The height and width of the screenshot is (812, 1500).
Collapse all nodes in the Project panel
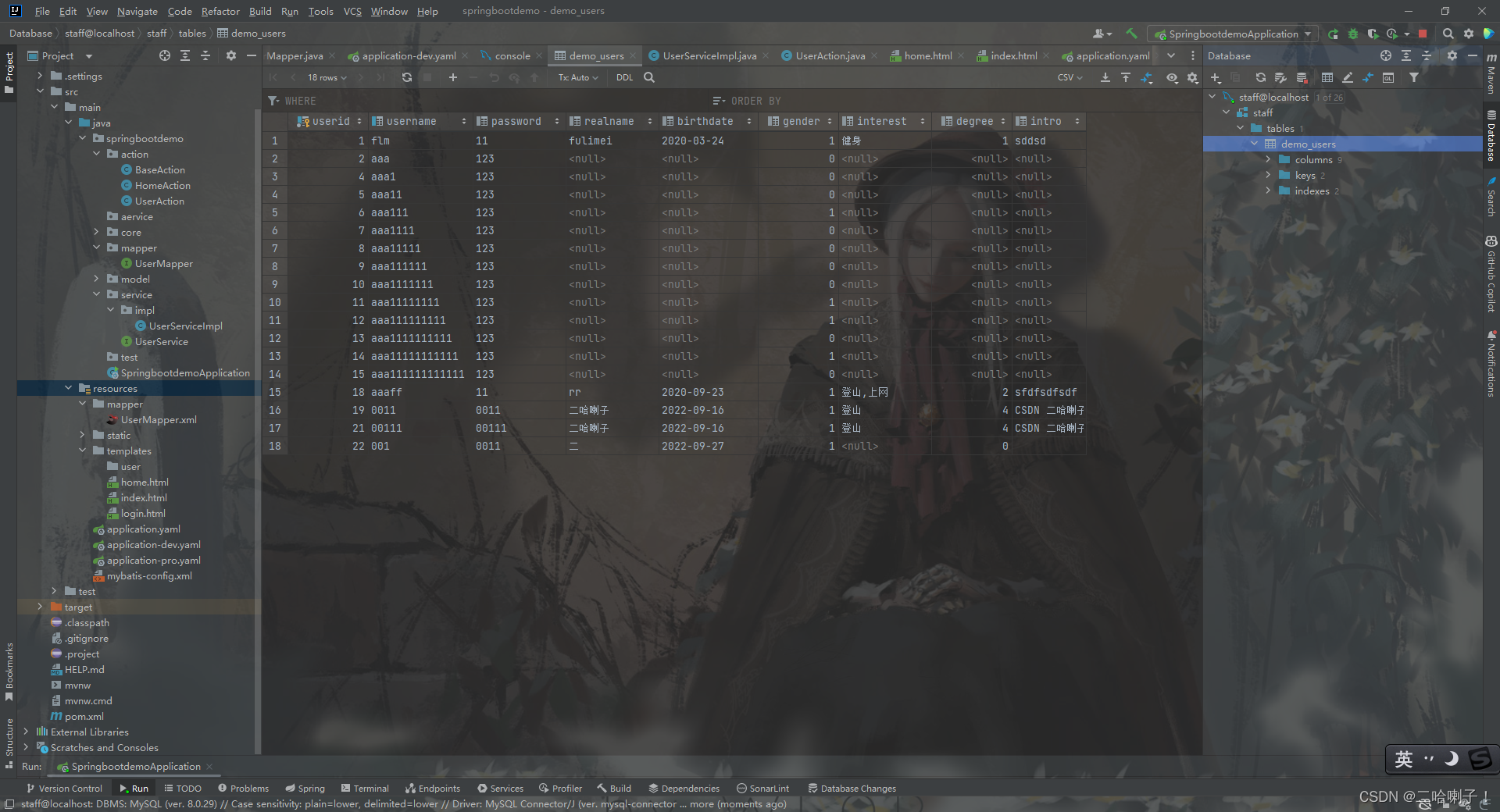(x=205, y=55)
